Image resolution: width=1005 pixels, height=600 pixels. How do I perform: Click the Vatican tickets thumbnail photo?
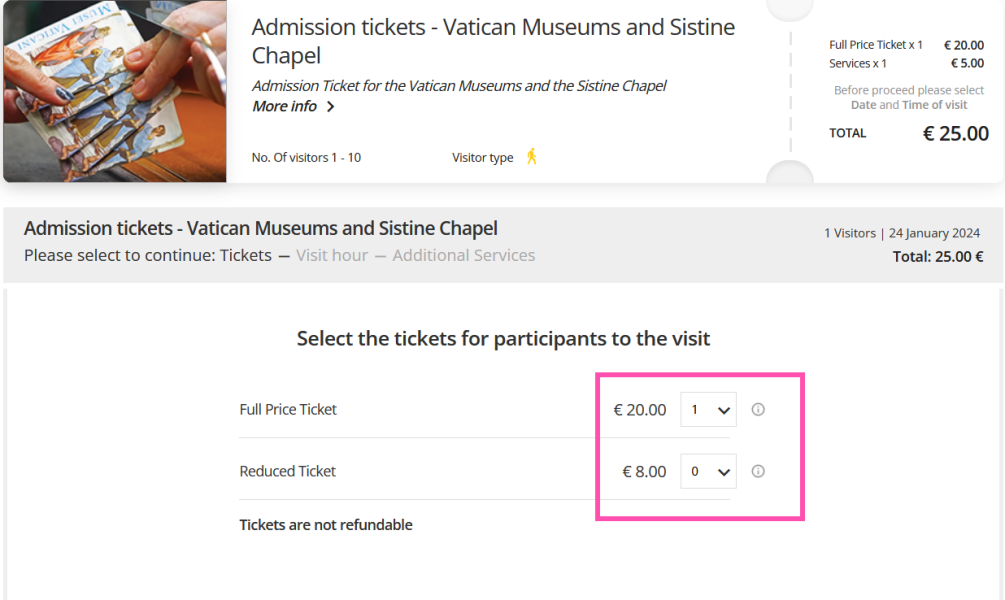[115, 90]
